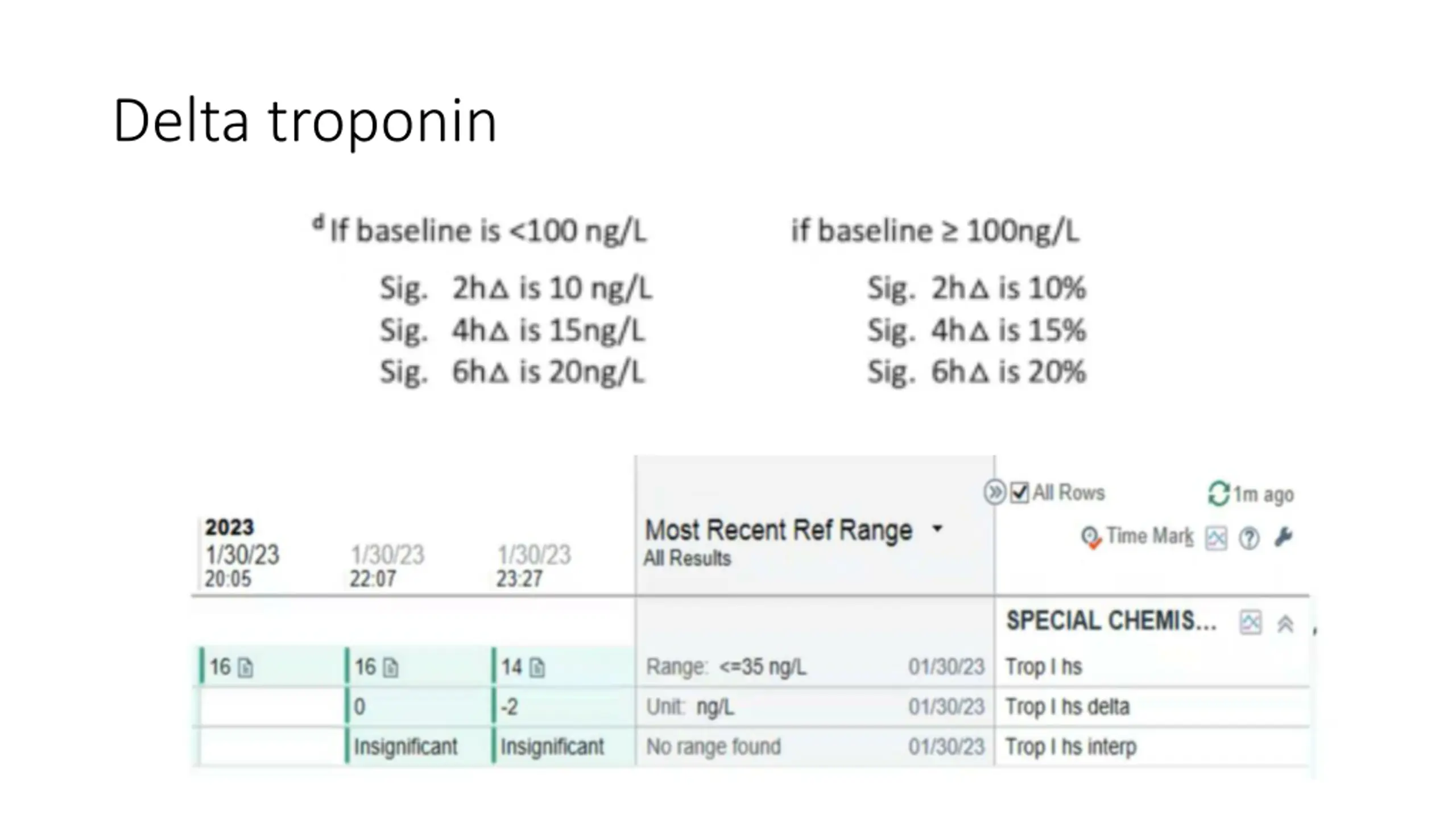1456x819 pixels.
Task: Click the Trop I hs delta label
Action: (1067, 707)
